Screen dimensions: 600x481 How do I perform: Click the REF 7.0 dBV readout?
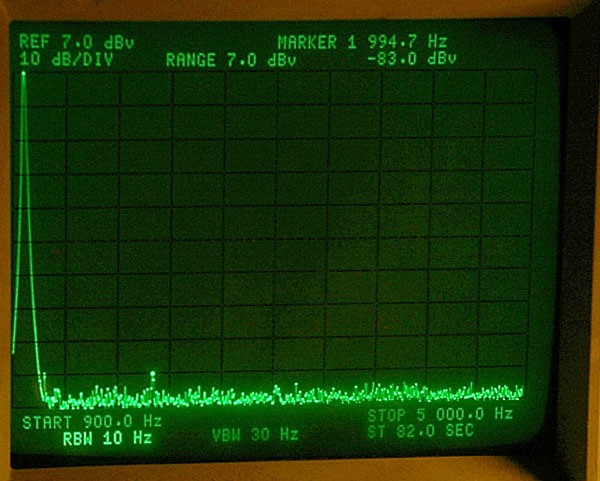77,42
